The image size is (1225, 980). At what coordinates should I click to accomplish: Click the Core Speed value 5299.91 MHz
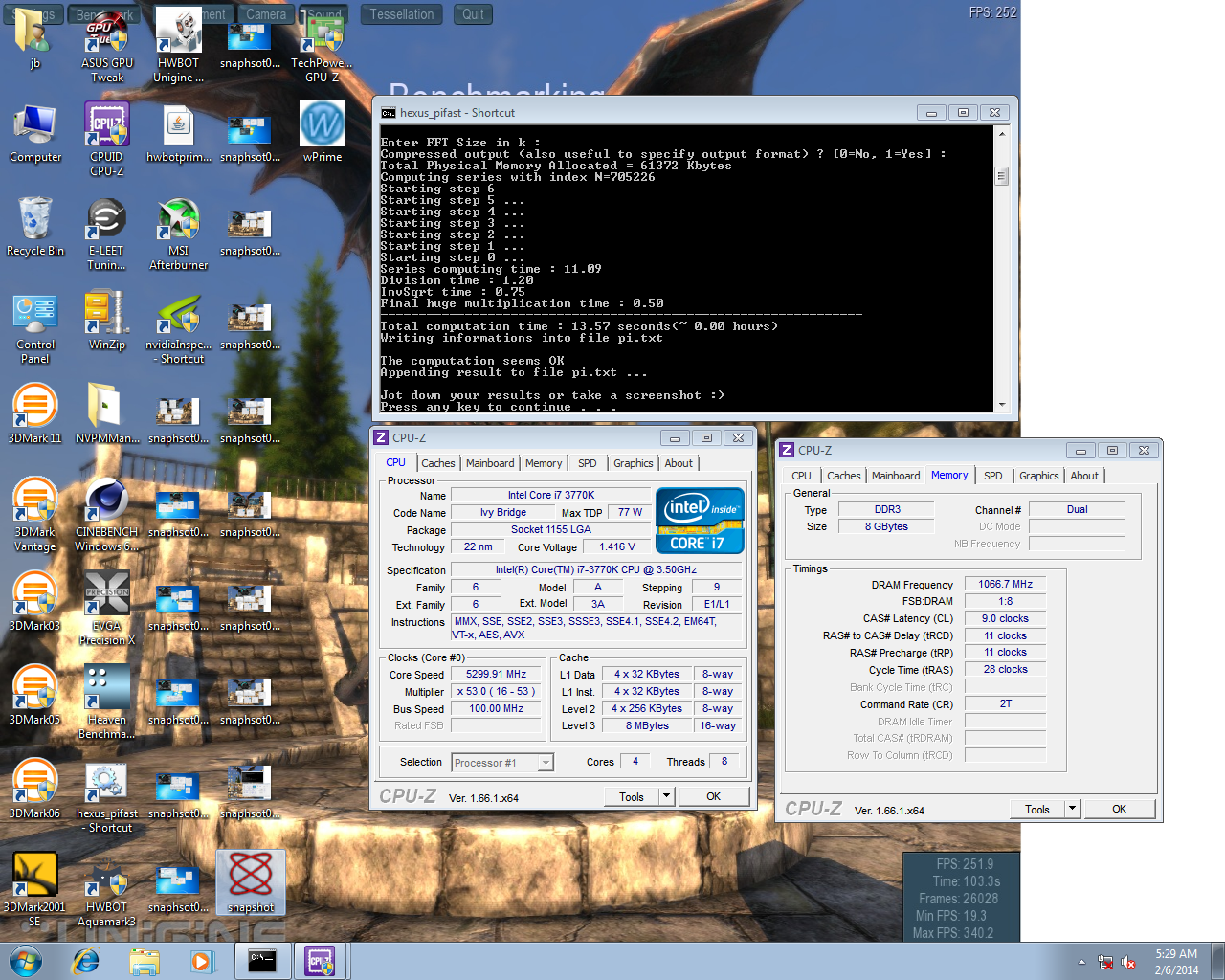click(496, 674)
